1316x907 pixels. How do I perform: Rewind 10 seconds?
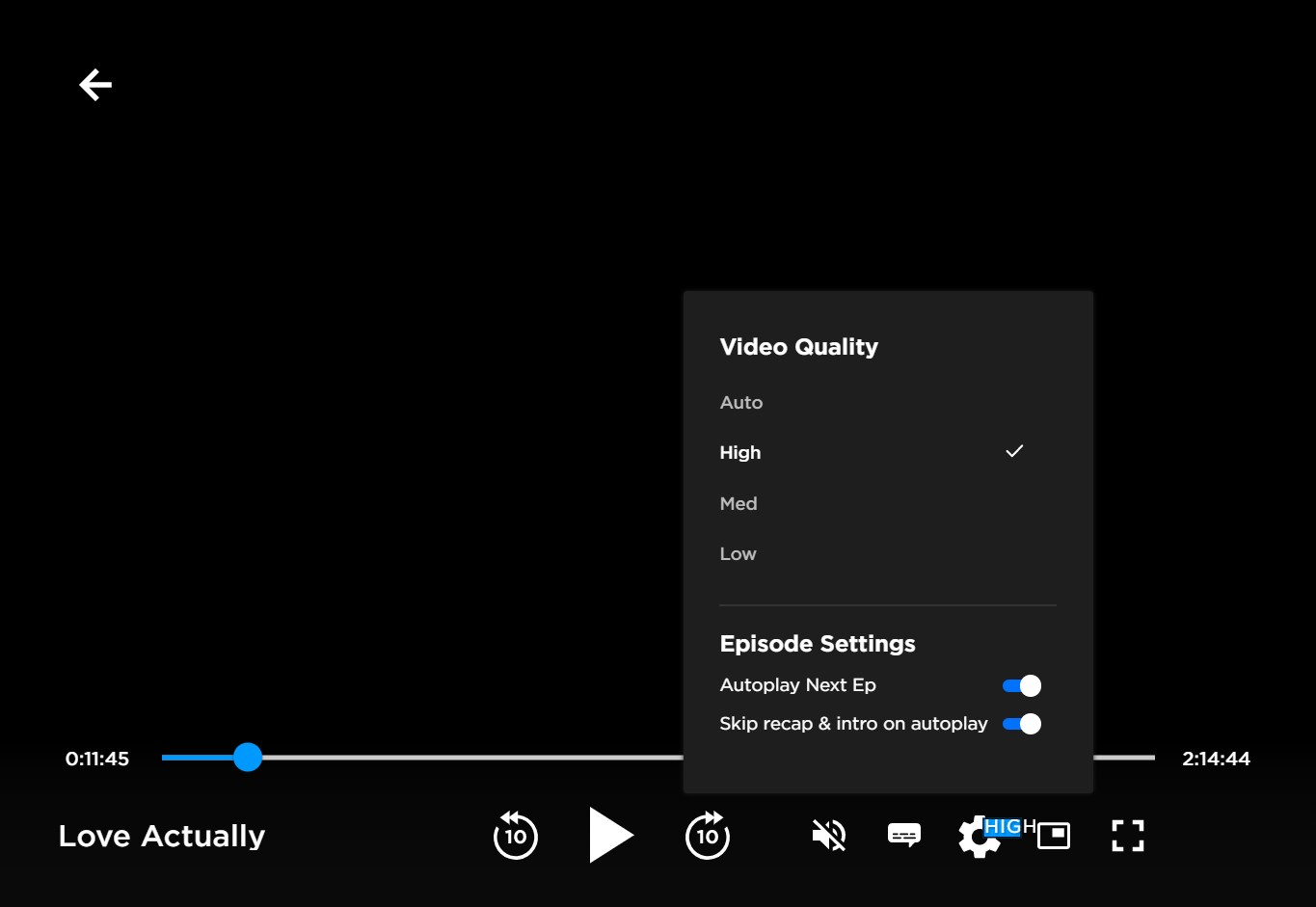(x=516, y=835)
